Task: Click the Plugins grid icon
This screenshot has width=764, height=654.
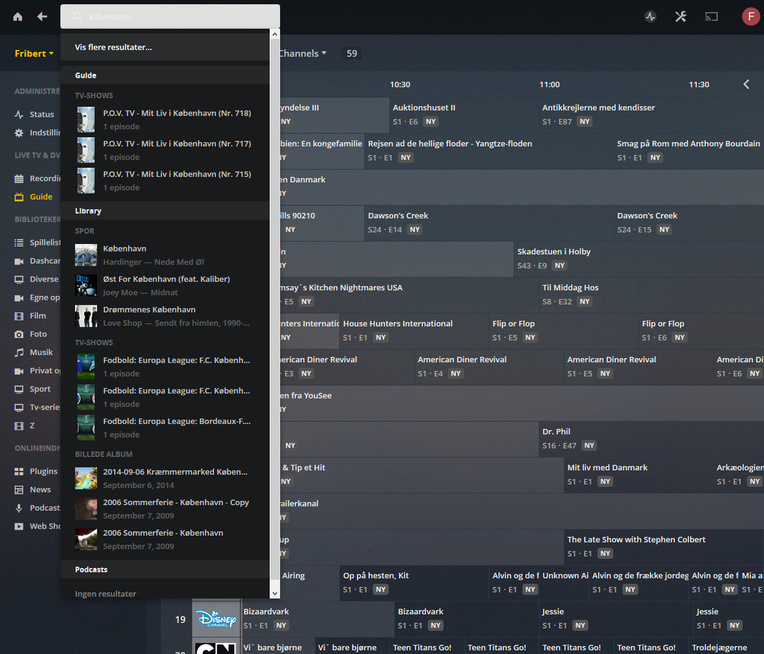Action: click(x=19, y=471)
